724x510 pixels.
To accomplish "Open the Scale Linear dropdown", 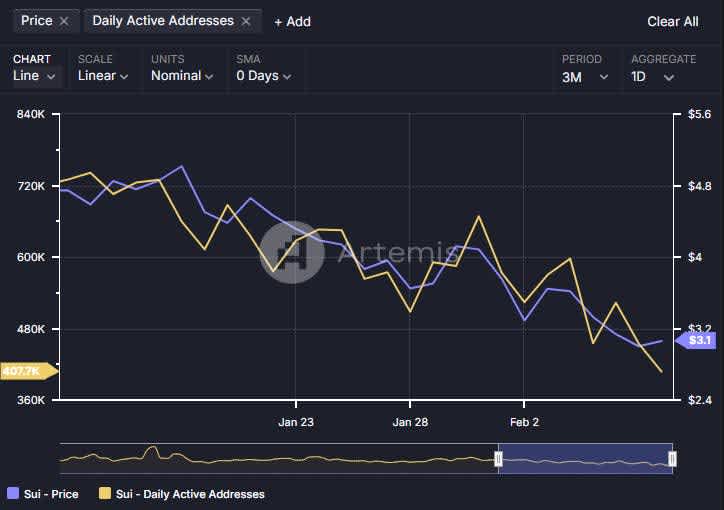I will coord(103,76).
